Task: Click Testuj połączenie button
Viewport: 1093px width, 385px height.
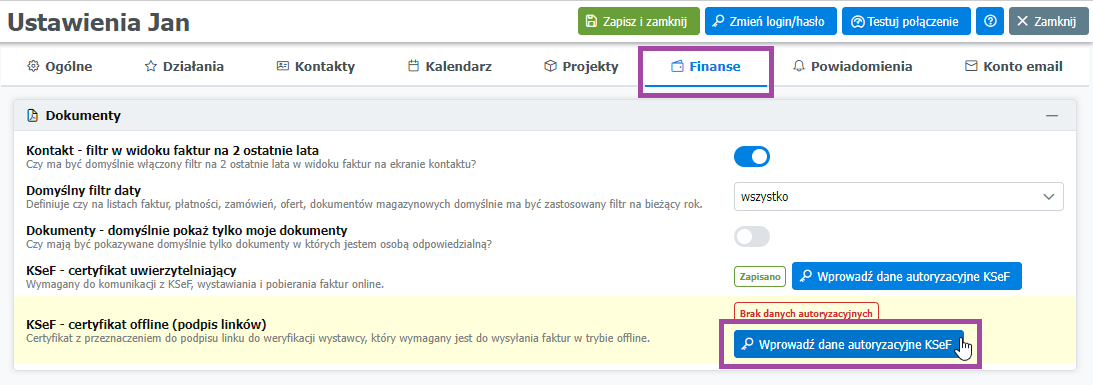Action: coord(906,22)
